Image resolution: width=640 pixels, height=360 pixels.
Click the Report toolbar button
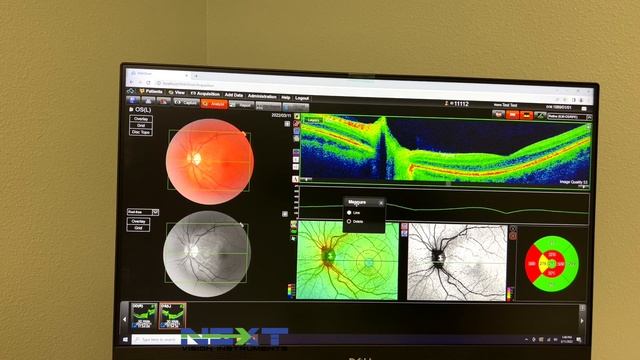pyautogui.click(x=242, y=105)
